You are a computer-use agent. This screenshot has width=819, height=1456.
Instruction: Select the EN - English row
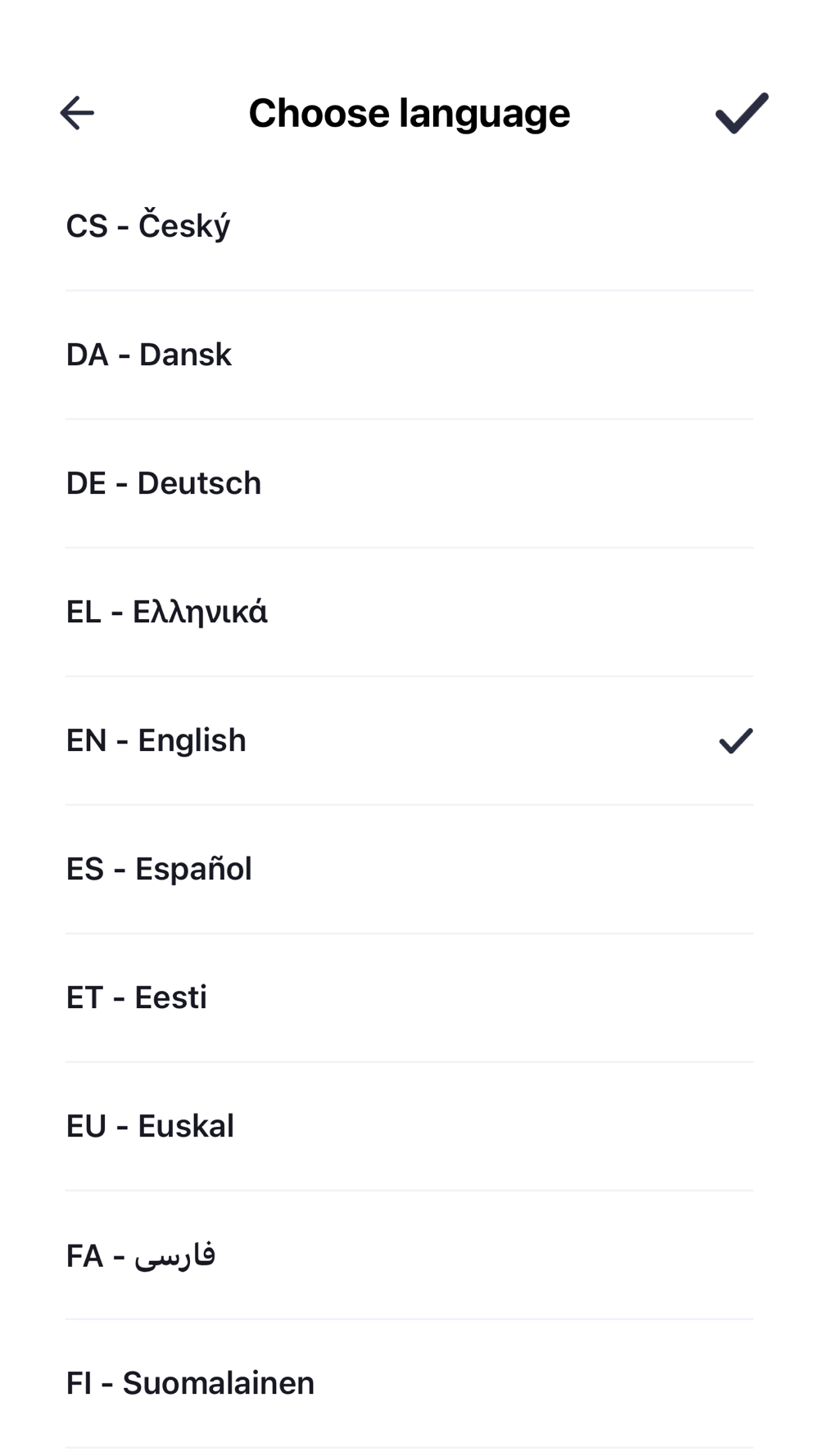409,740
